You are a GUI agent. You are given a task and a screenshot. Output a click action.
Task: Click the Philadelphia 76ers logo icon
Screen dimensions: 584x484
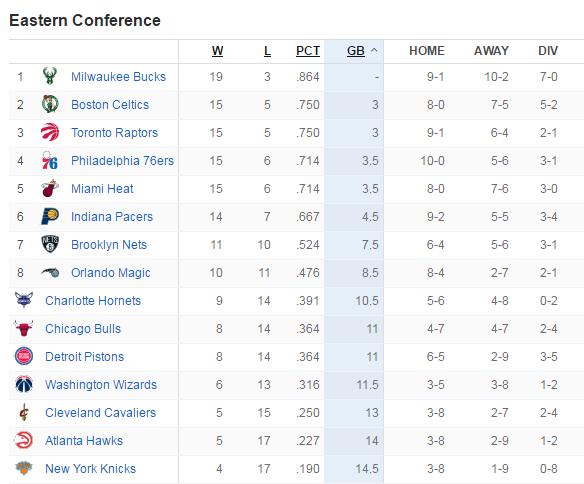coord(50,160)
